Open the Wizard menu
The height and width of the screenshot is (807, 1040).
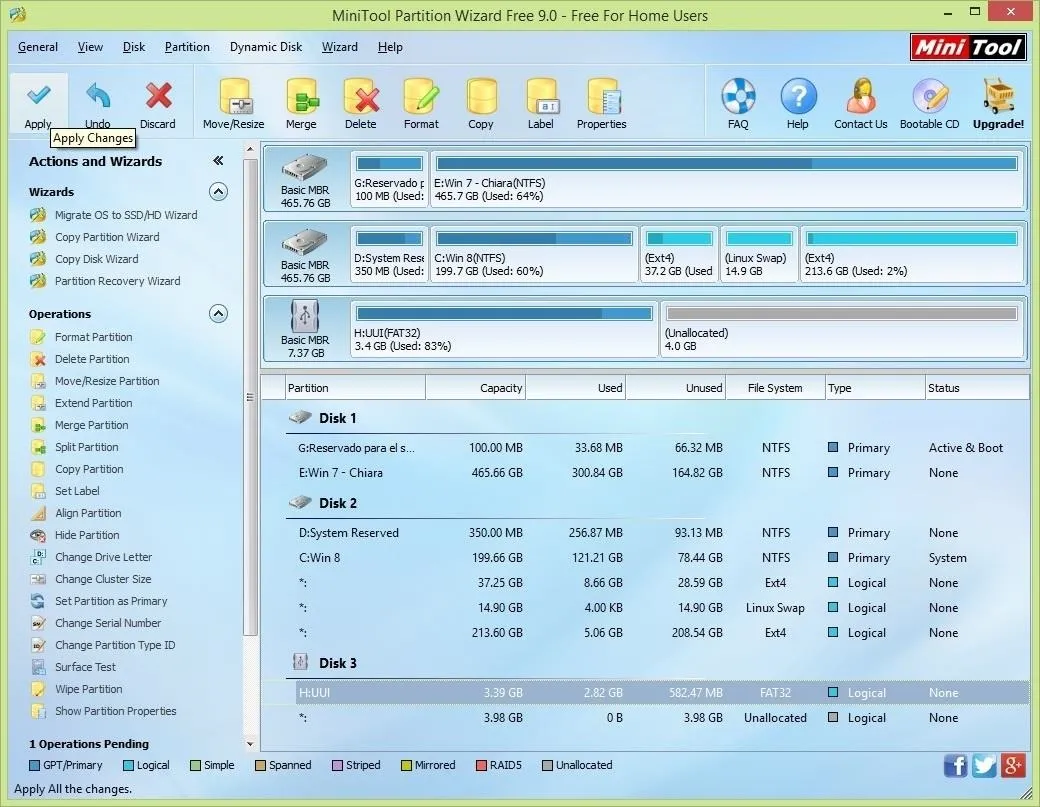340,47
